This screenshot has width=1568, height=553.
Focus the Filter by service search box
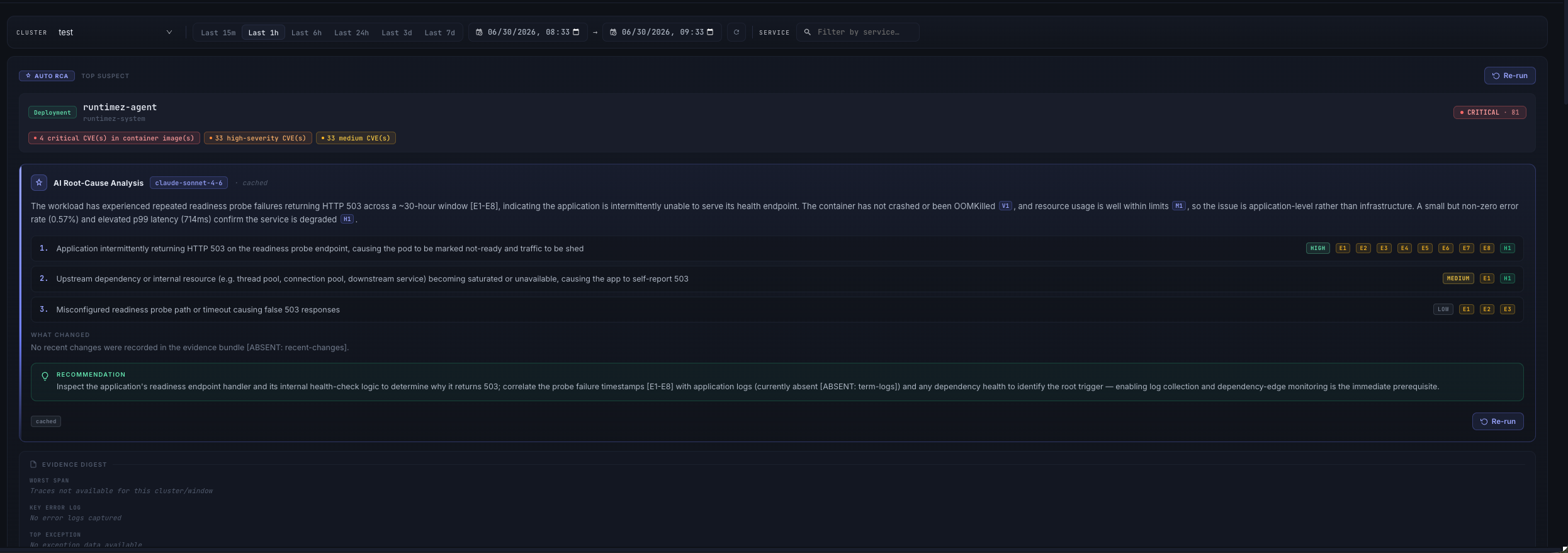(858, 32)
